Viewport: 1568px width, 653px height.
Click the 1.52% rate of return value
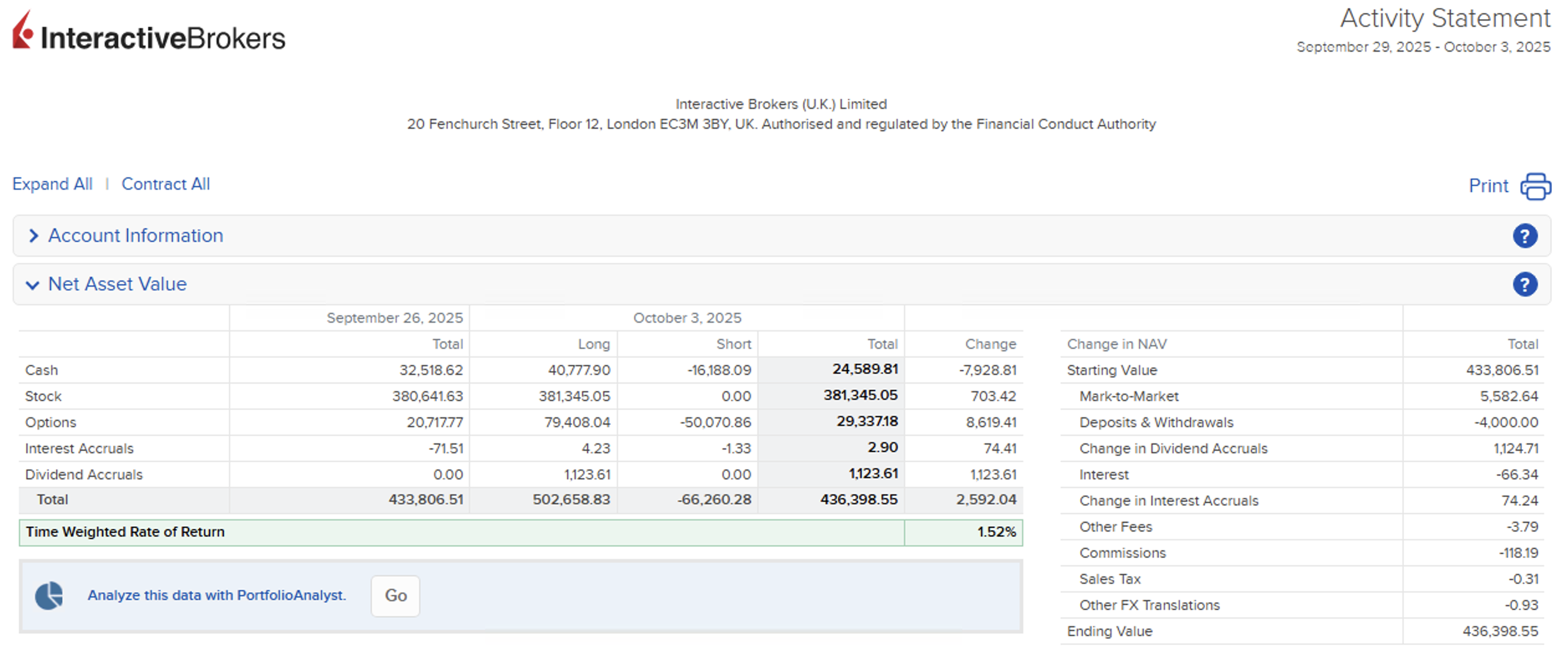coord(996,532)
